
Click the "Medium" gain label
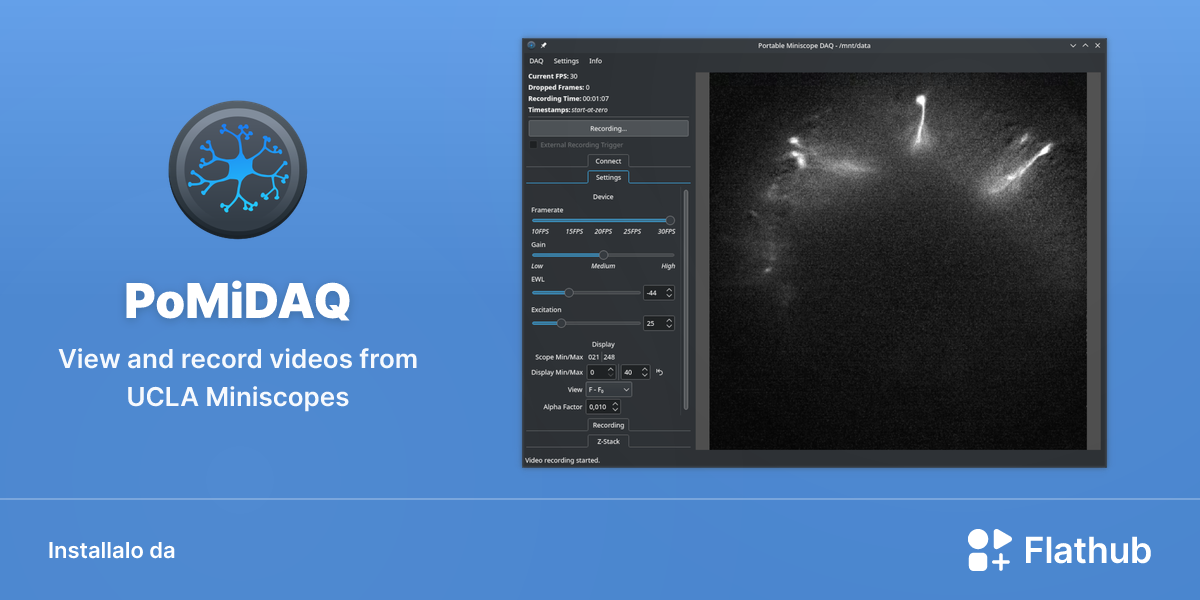[x=603, y=266]
